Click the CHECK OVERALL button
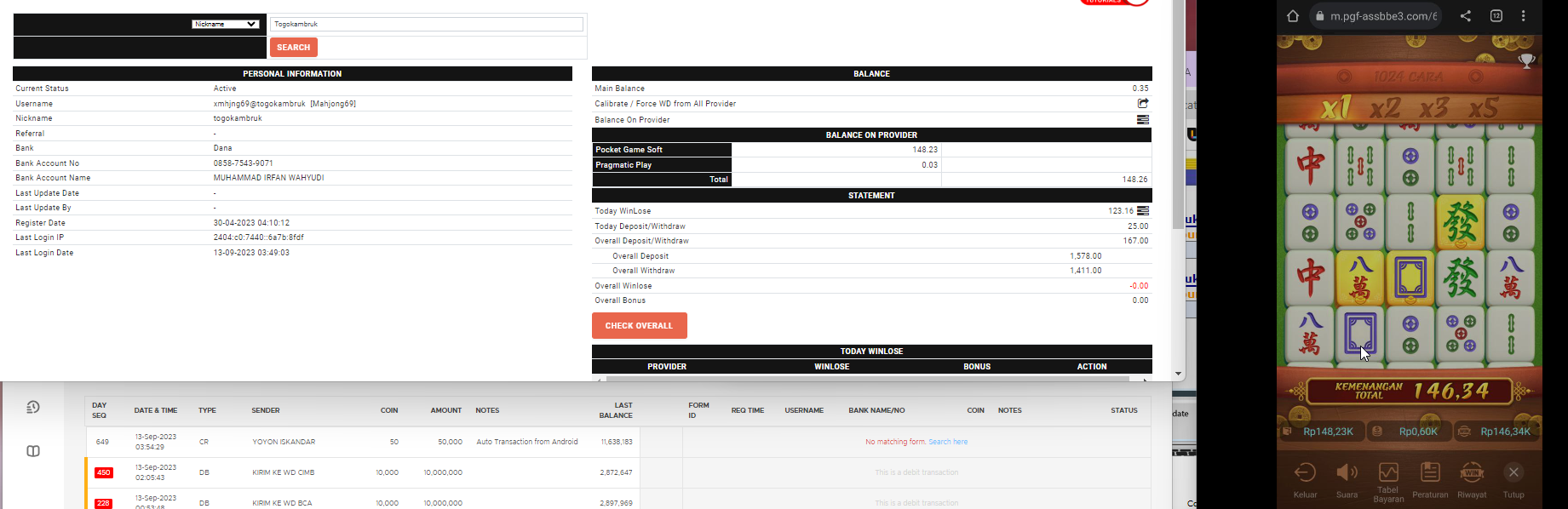 coord(639,325)
